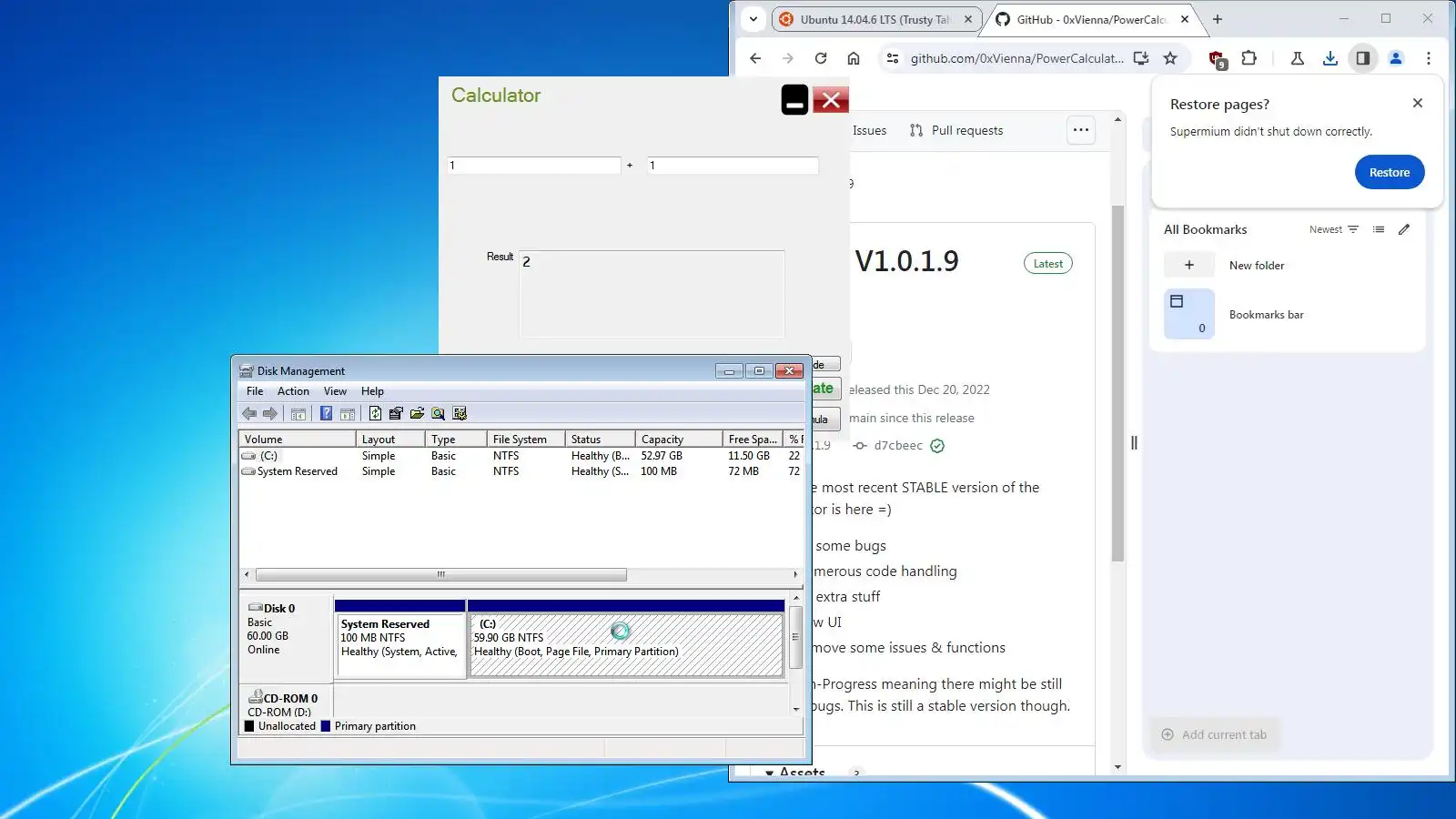This screenshot has width=1456, height=819.
Task: Open the browser home page
Action: pyautogui.click(x=854, y=58)
